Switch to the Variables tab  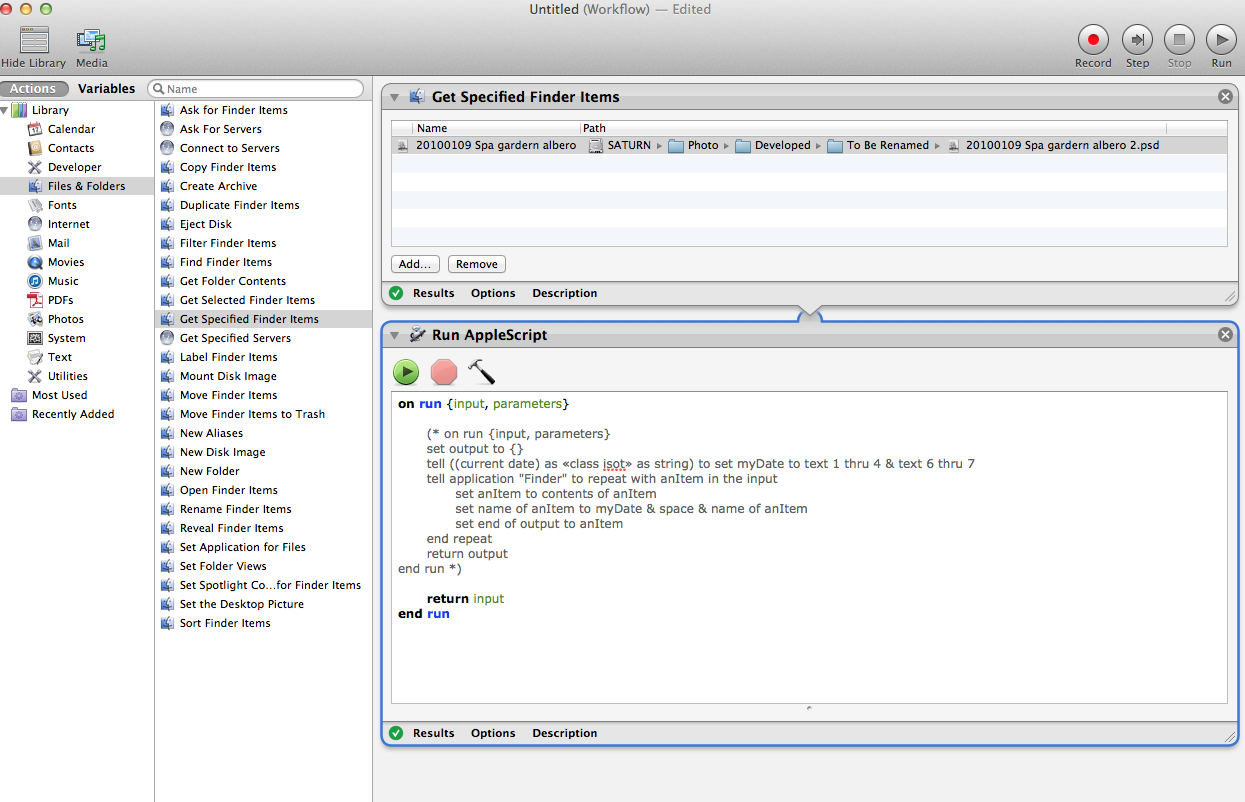pos(106,89)
